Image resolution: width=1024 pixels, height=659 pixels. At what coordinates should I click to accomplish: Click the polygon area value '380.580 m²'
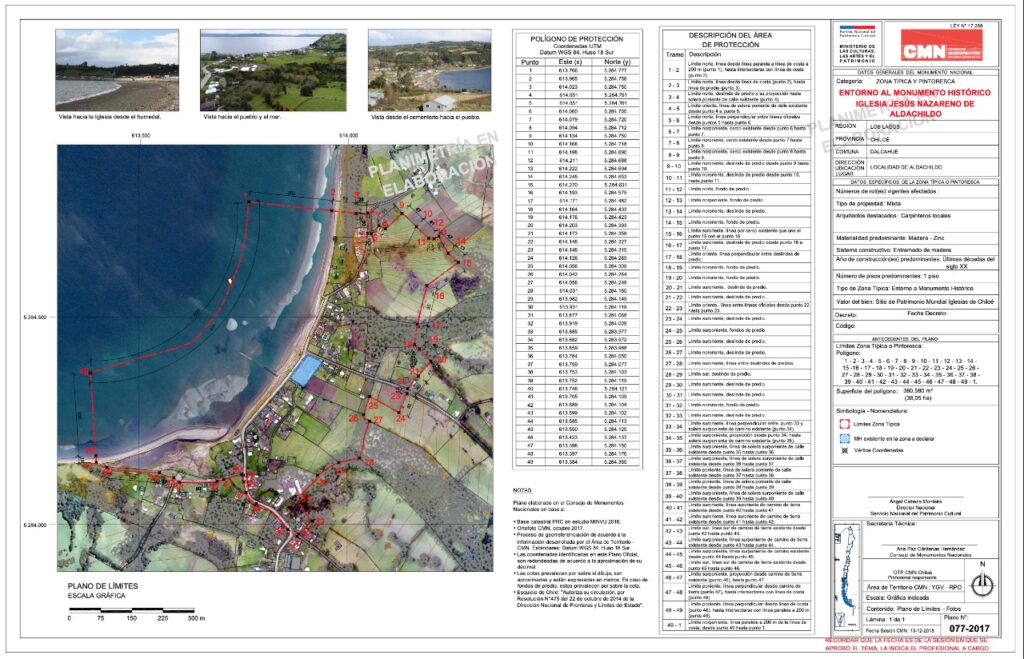(920, 391)
